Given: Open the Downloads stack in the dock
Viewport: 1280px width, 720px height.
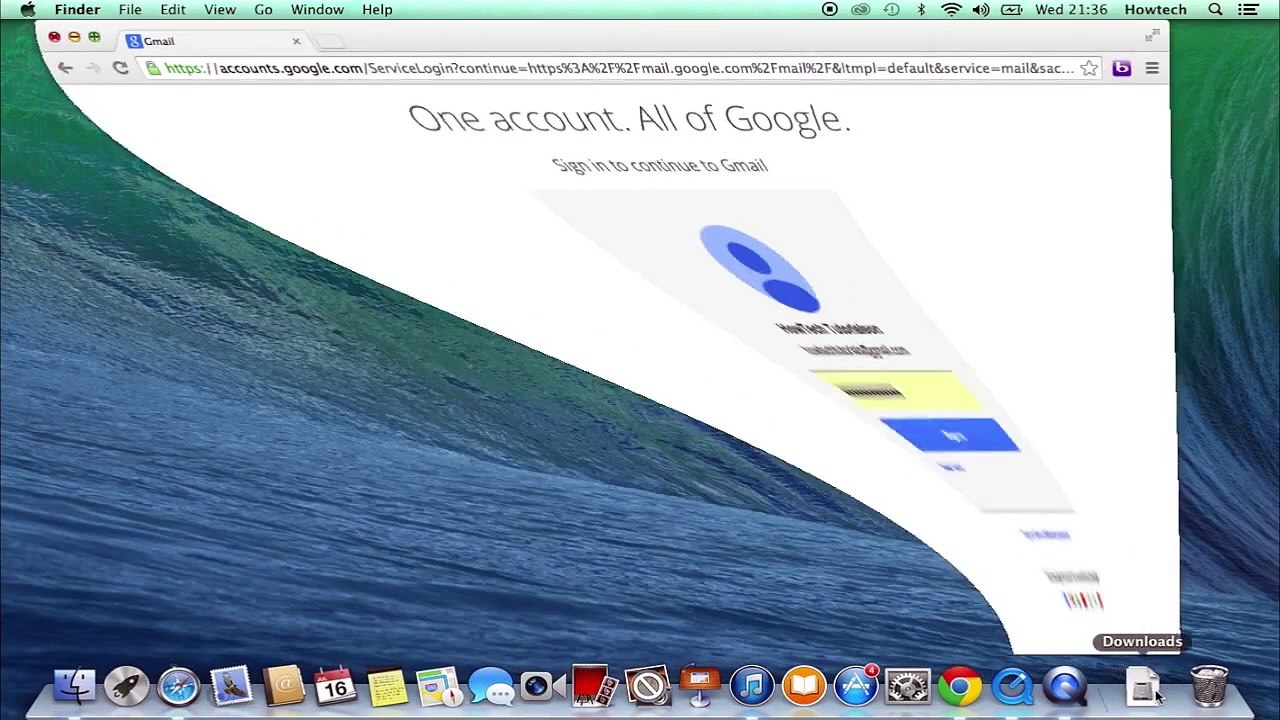Looking at the screenshot, I should tap(1143, 687).
